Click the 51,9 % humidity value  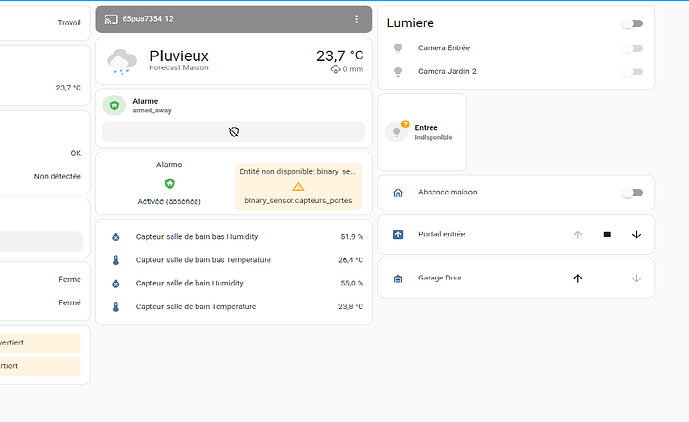[352, 237]
